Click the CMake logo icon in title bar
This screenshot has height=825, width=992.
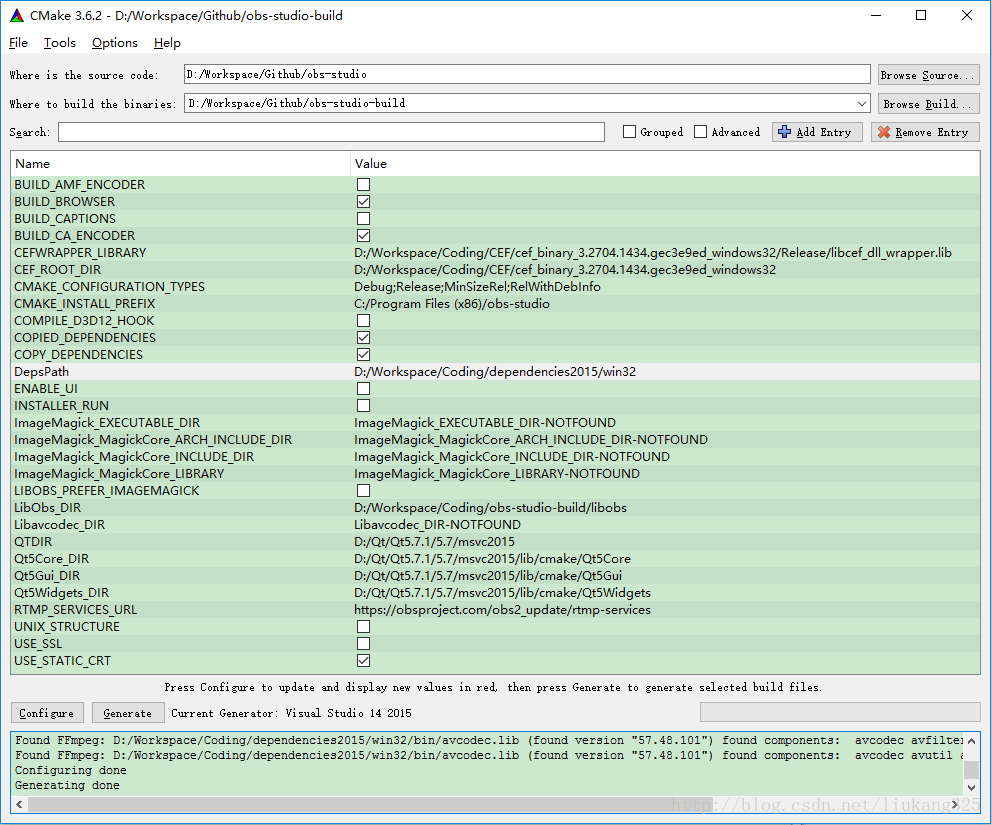(17, 15)
